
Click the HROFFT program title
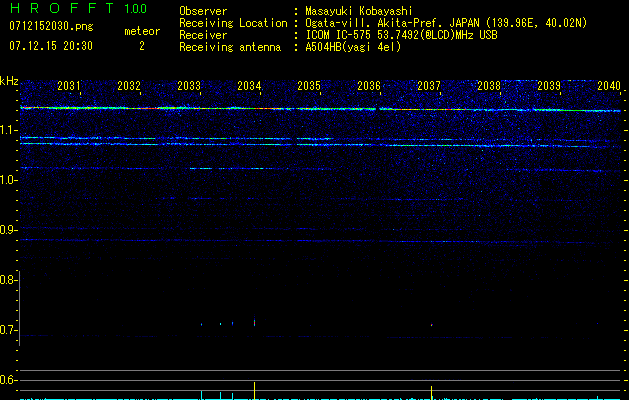pyautogui.click(x=62, y=8)
